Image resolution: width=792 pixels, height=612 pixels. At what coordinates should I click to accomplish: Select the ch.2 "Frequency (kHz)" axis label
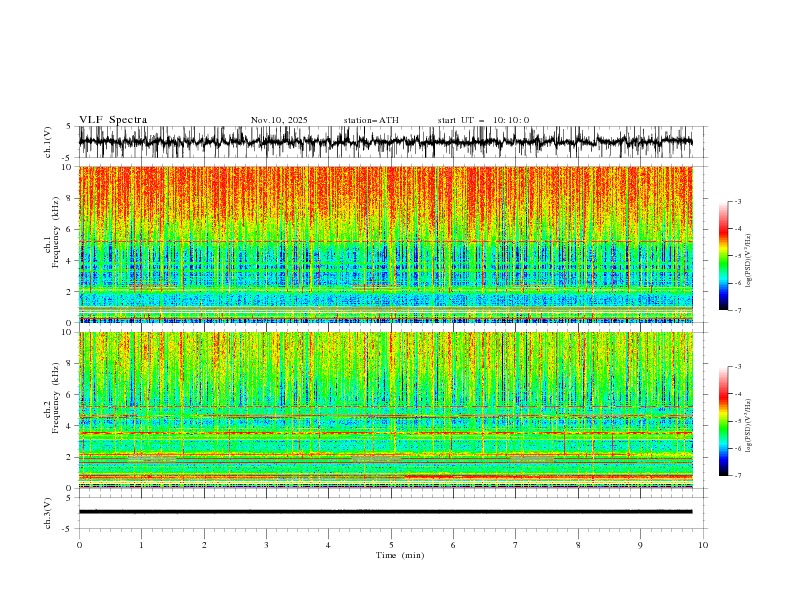(x=56, y=397)
